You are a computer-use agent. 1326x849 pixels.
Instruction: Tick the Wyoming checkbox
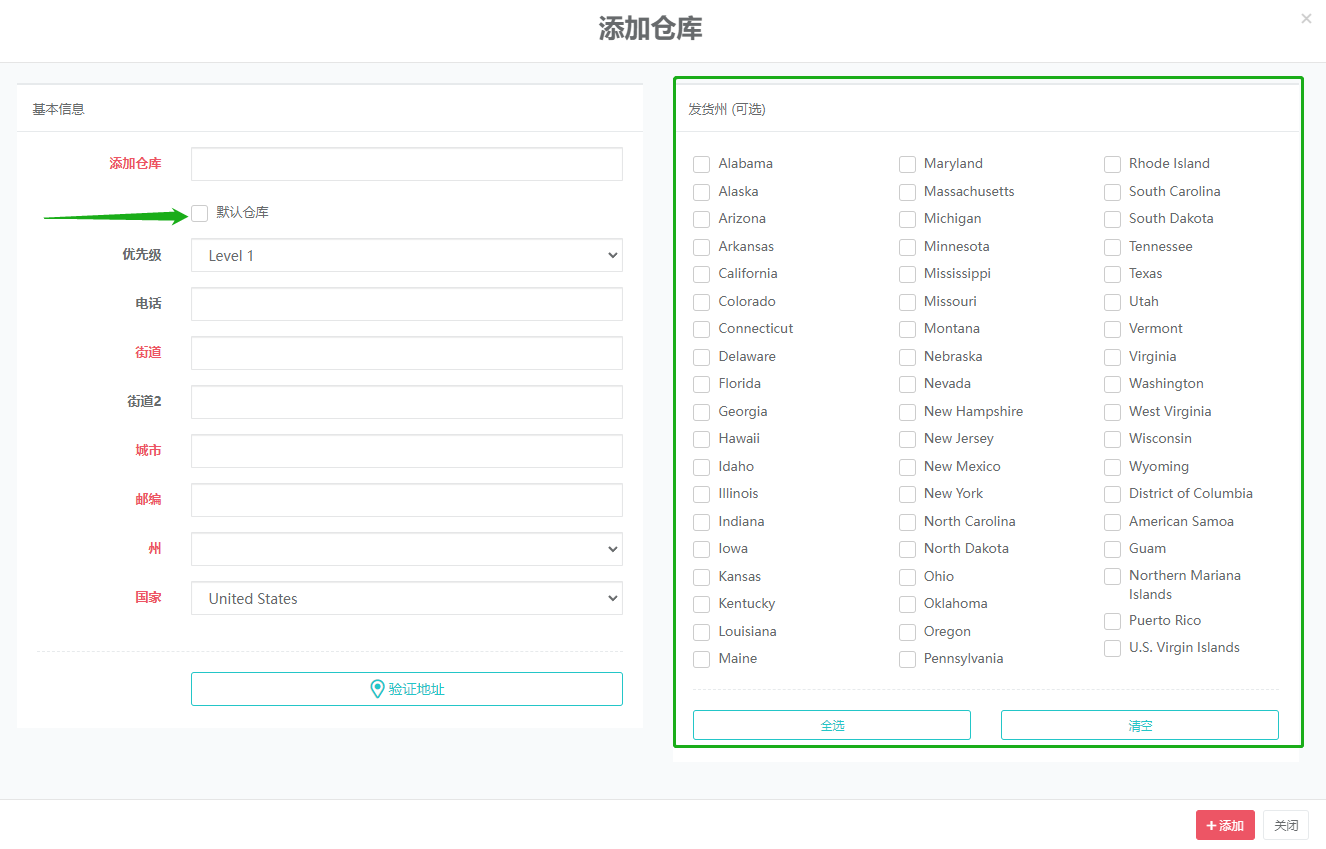tap(1112, 467)
